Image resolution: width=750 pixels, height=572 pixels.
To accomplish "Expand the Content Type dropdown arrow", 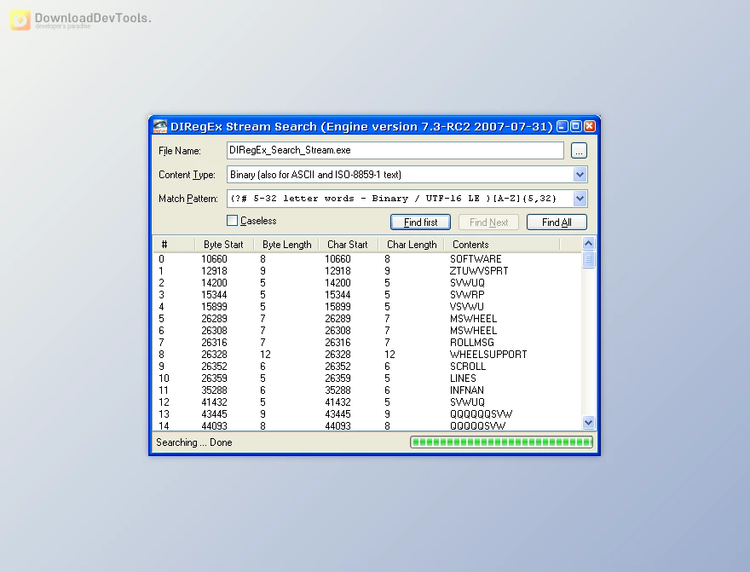I will 580,175.
